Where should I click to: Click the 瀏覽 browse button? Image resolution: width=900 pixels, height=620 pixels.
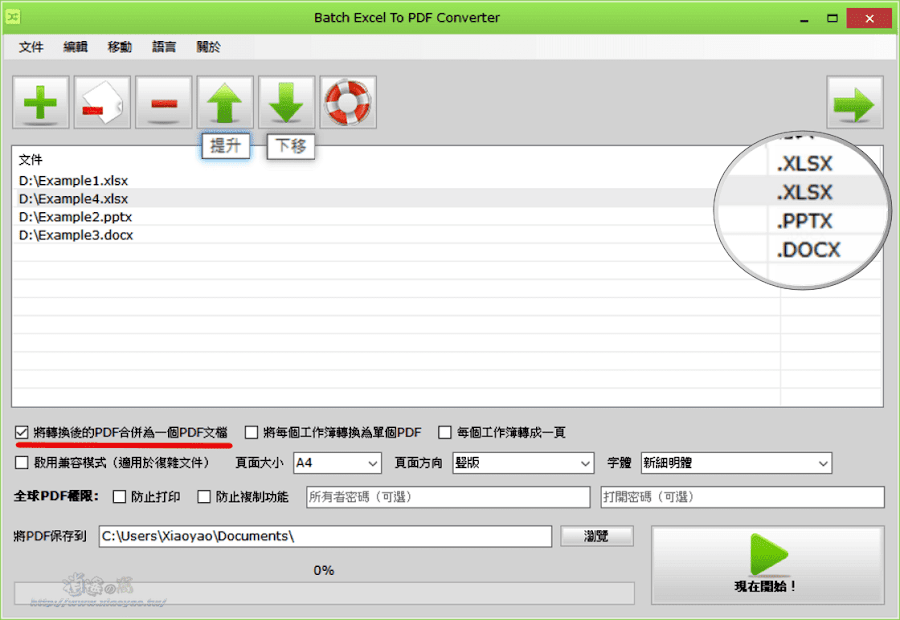pyautogui.click(x=597, y=536)
